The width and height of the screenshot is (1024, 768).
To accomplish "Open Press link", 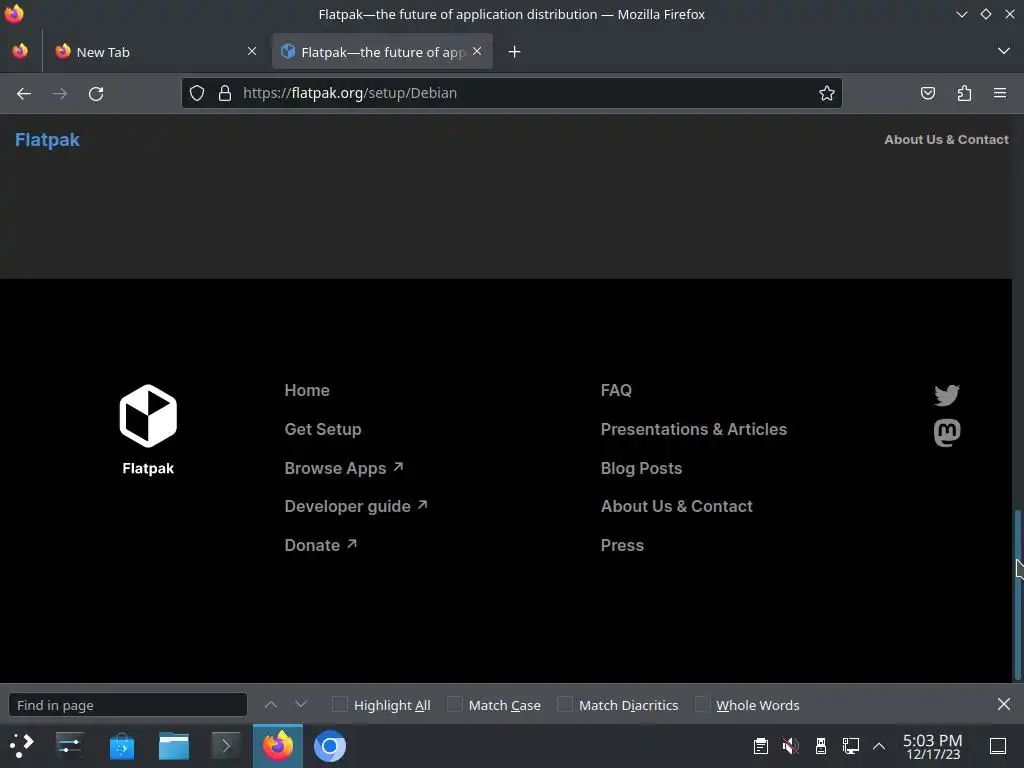I will click(622, 545).
